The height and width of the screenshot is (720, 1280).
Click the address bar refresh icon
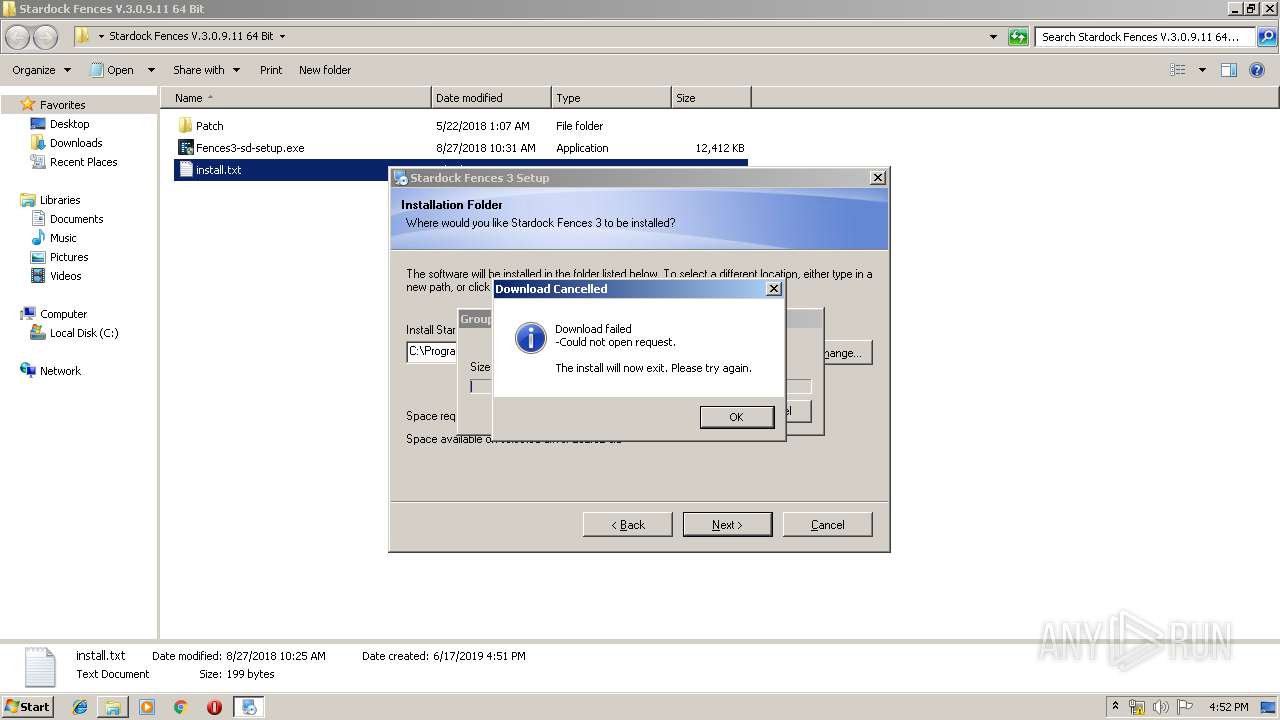1018,37
